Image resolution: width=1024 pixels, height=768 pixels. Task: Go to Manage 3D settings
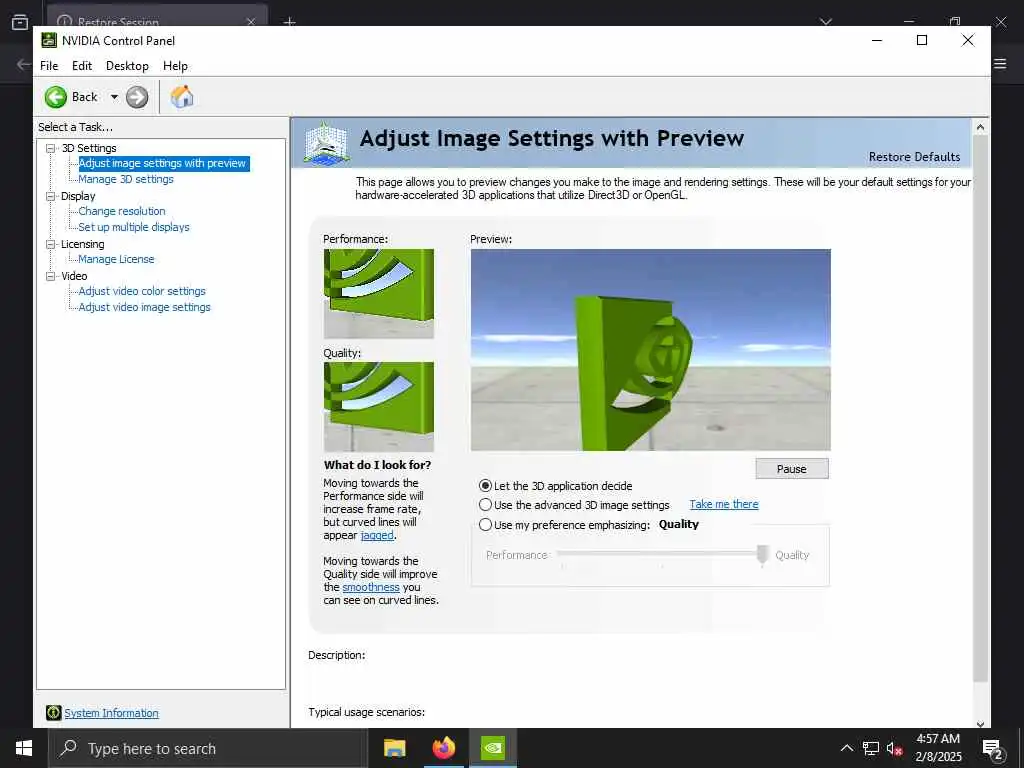click(126, 179)
